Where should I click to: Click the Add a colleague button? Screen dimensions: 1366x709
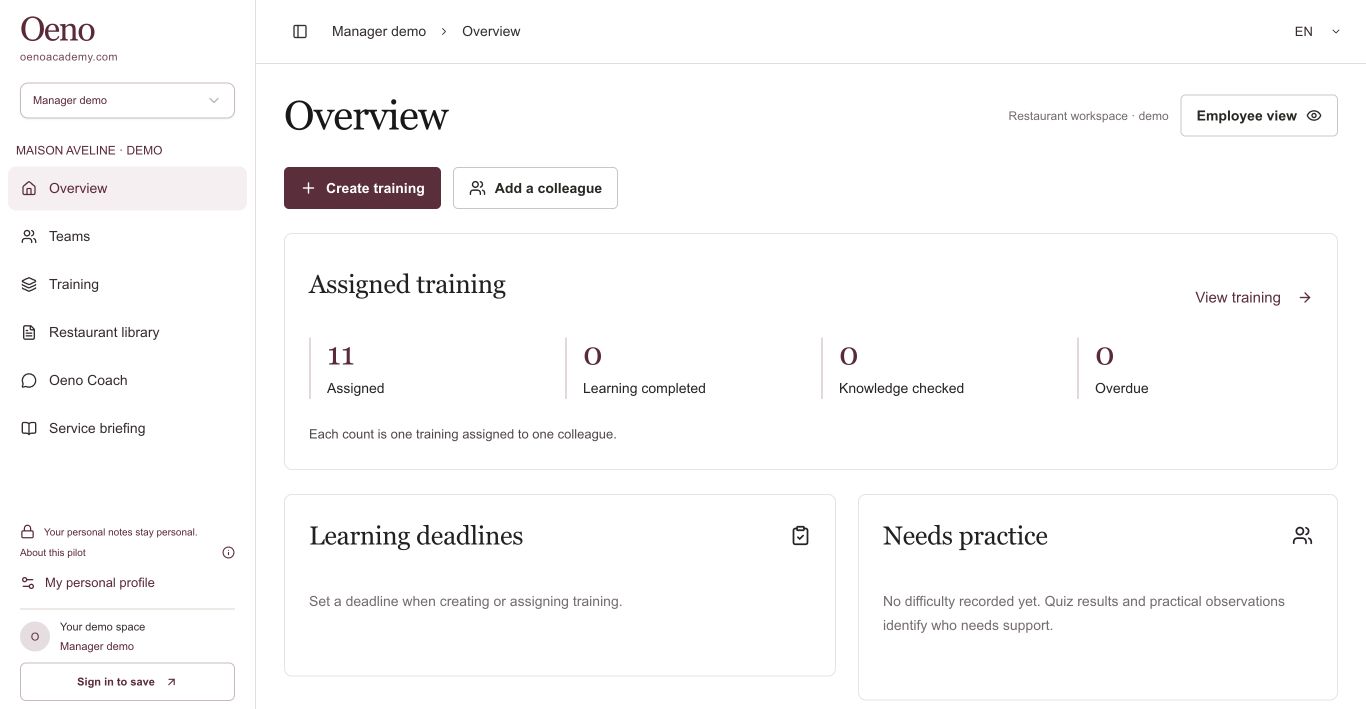[x=535, y=188]
